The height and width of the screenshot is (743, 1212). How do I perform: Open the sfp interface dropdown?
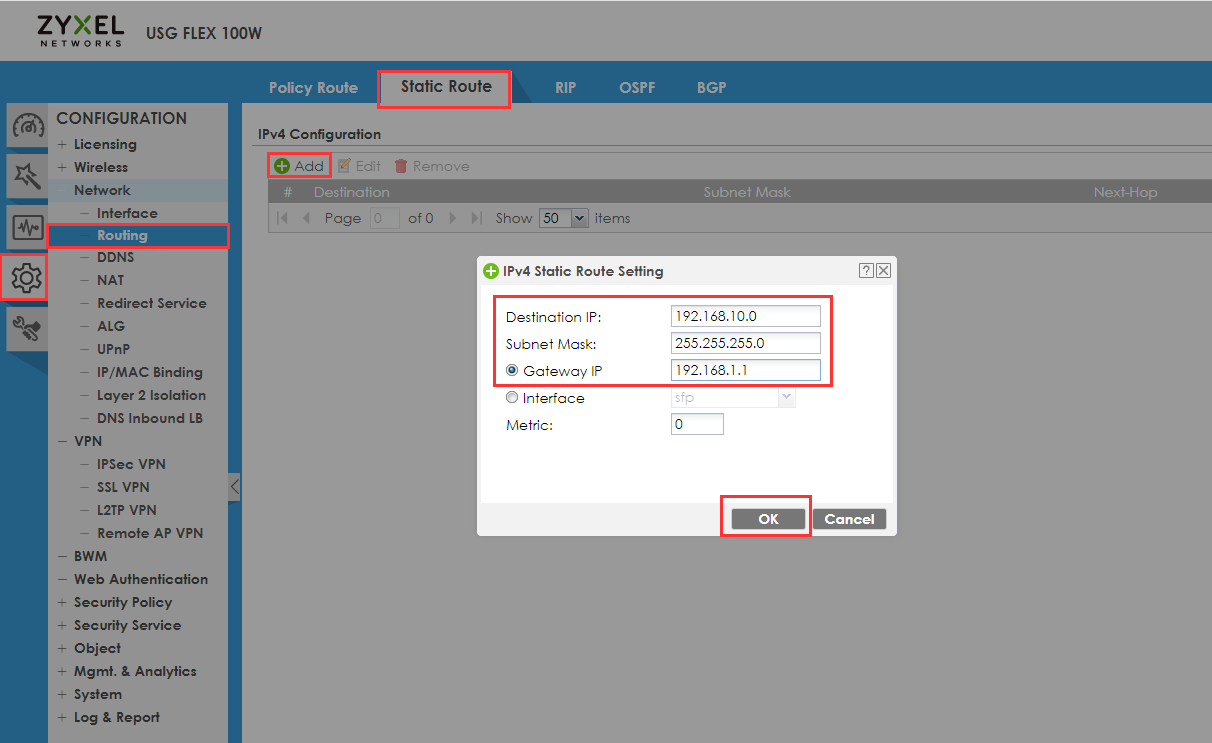[786, 397]
